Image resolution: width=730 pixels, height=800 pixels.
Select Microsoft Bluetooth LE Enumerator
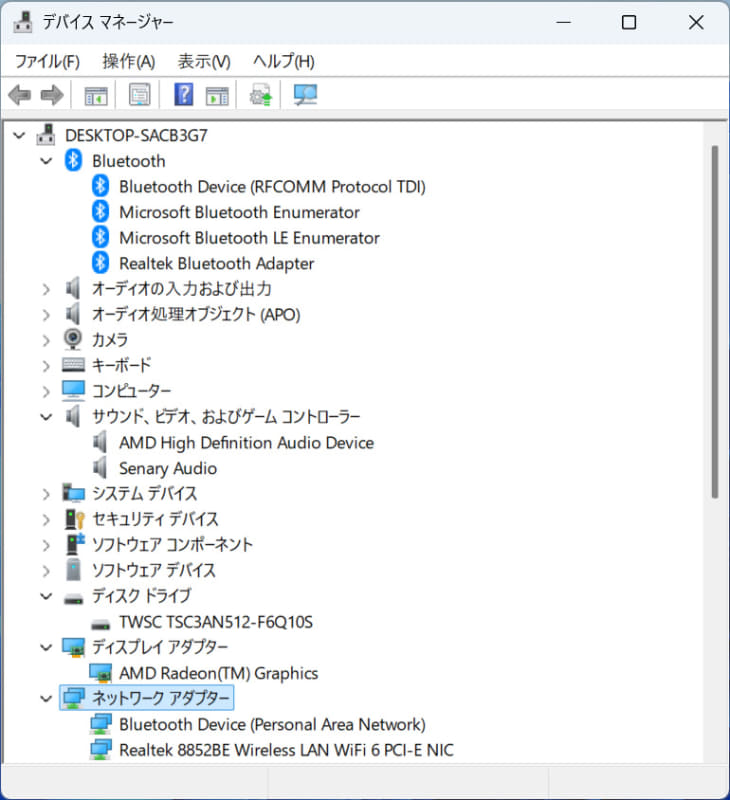coord(249,238)
